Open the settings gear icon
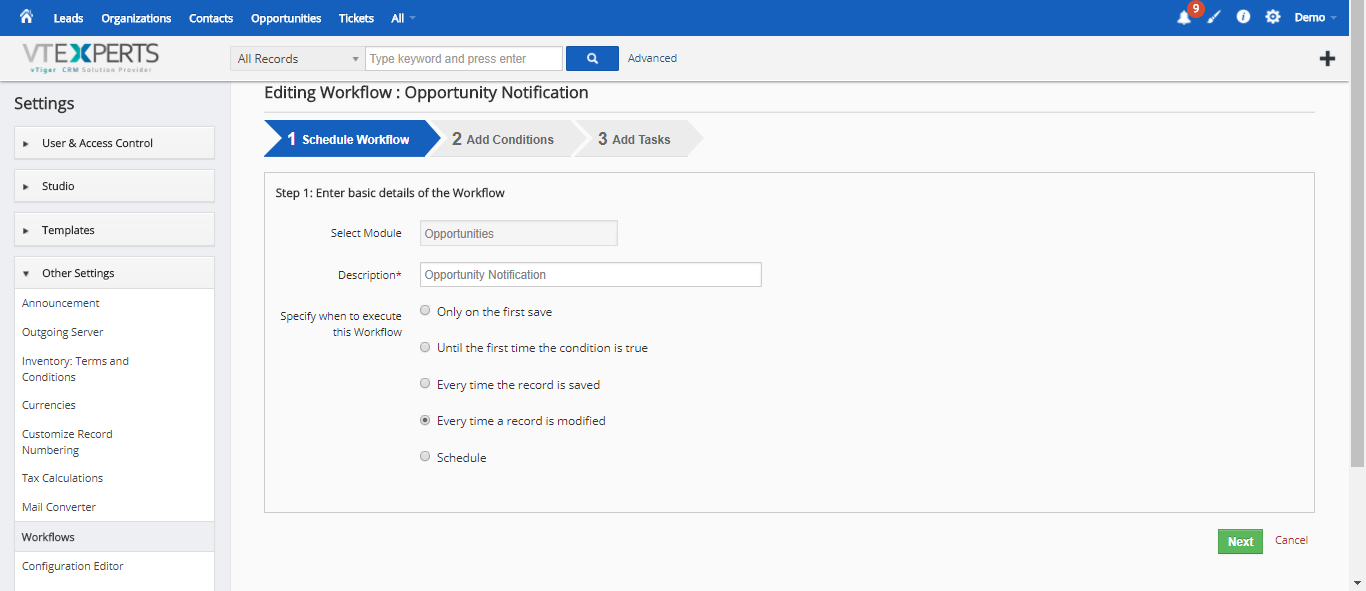The image size is (1366, 591). click(1273, 17)
